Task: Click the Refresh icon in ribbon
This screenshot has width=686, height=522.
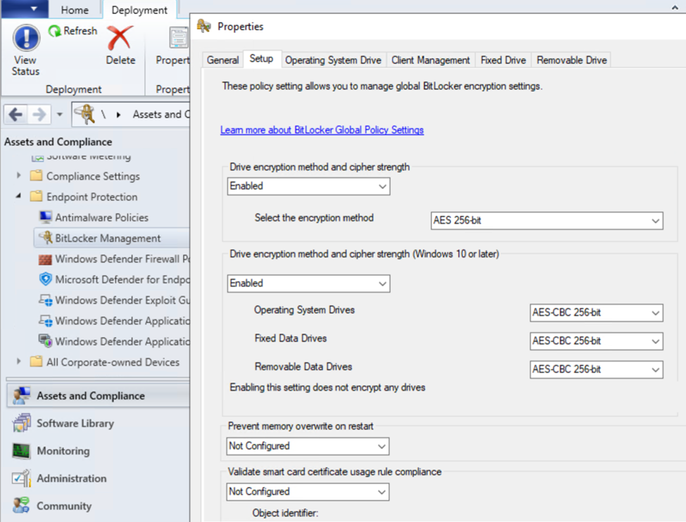Action: pyautogui.click(x=54, y=31)
